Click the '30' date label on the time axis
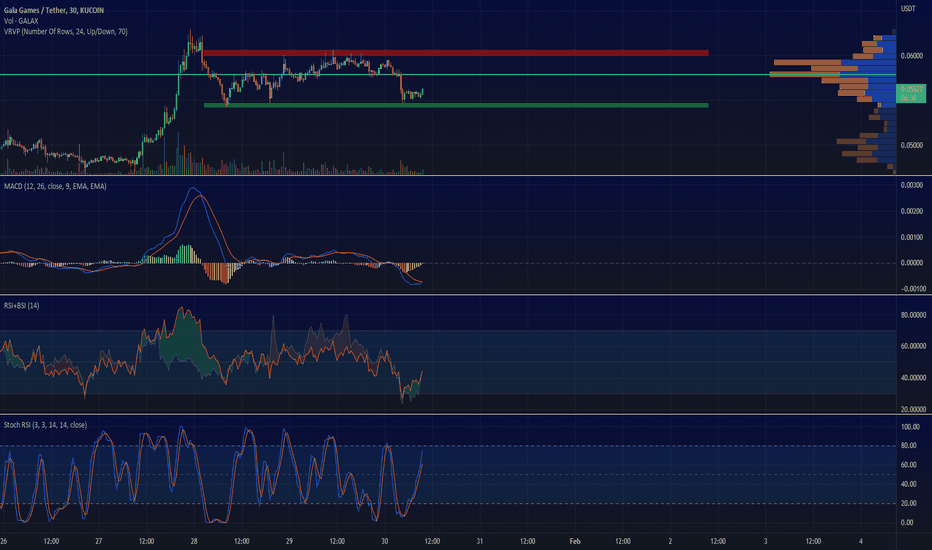 (x=385, y=541)
